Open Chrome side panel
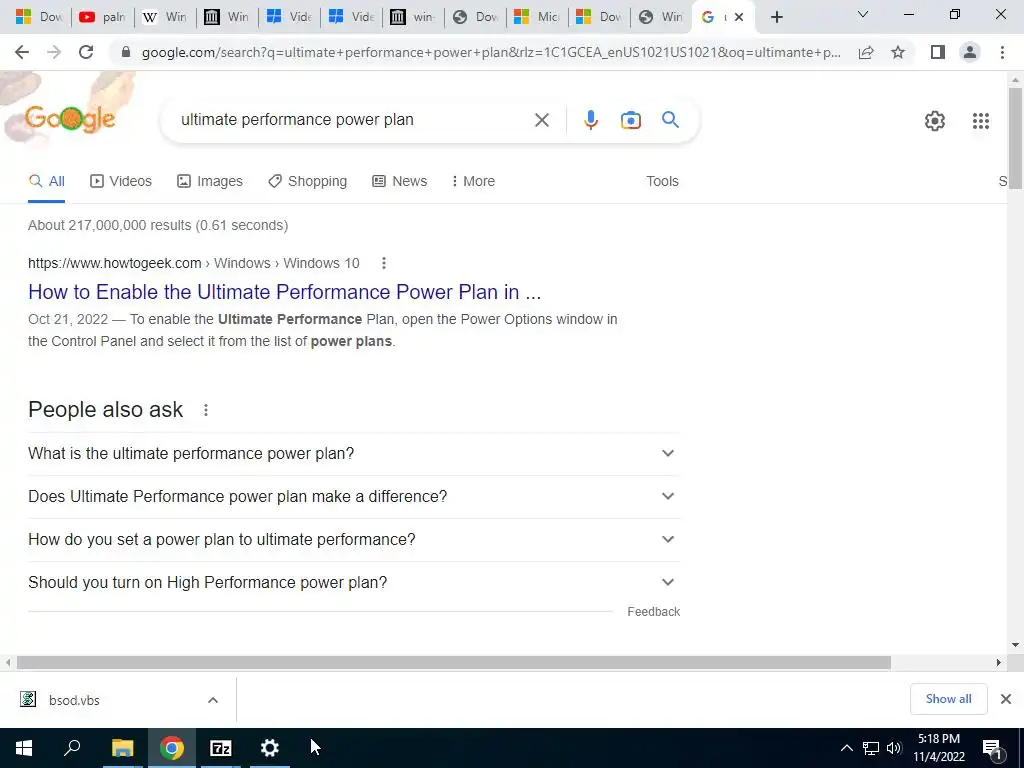The height and width of the screenshot is (768, 1024). click(938, 52)
